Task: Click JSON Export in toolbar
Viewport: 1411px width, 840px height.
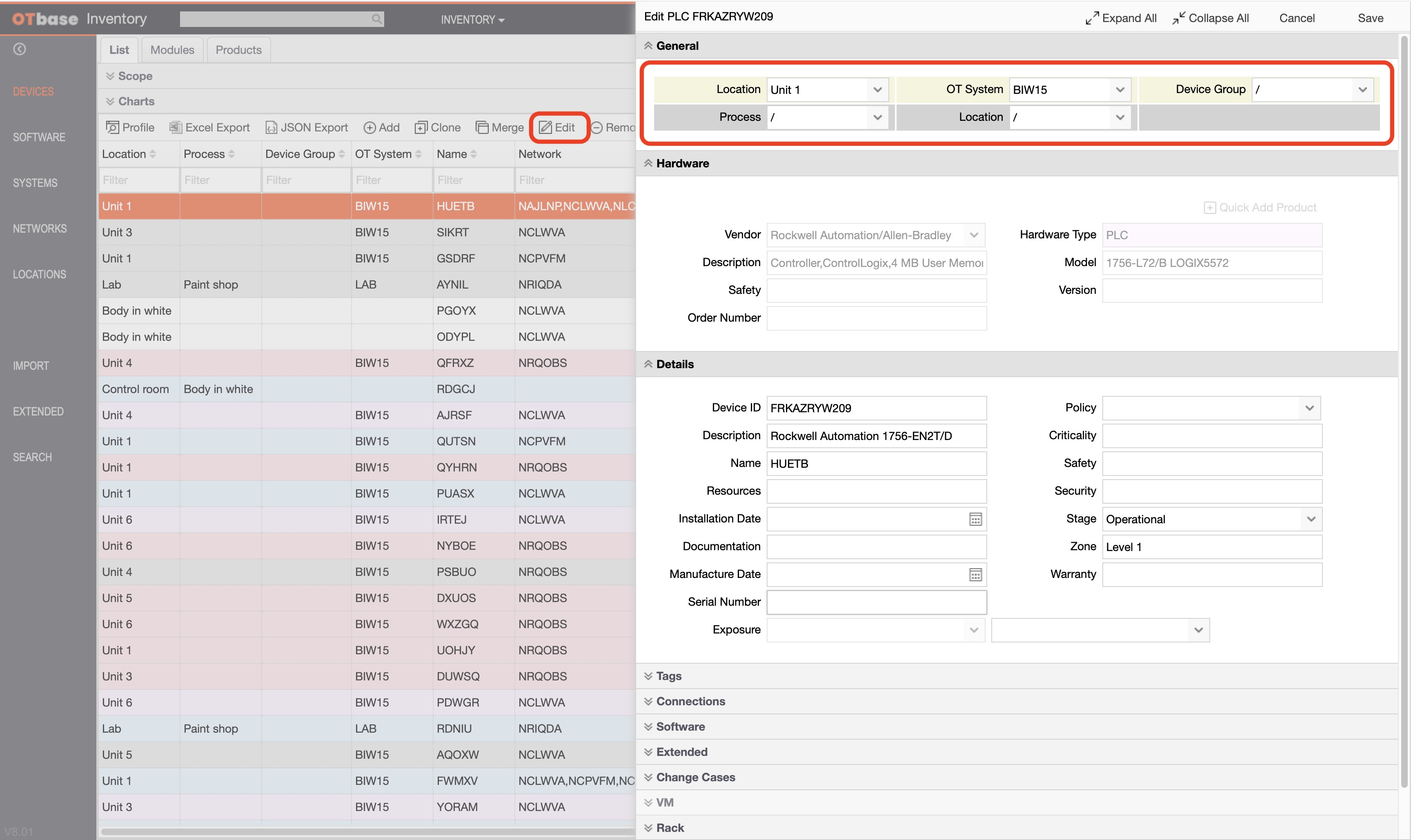Action: pyautogui.click(x=306, y=127)
